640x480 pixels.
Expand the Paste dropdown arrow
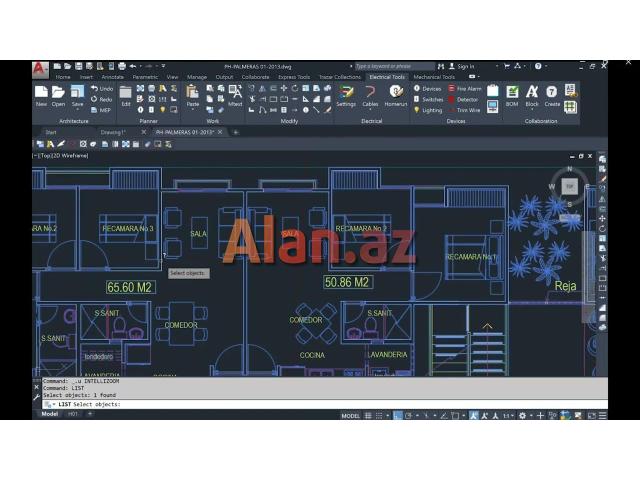point(192,110)
